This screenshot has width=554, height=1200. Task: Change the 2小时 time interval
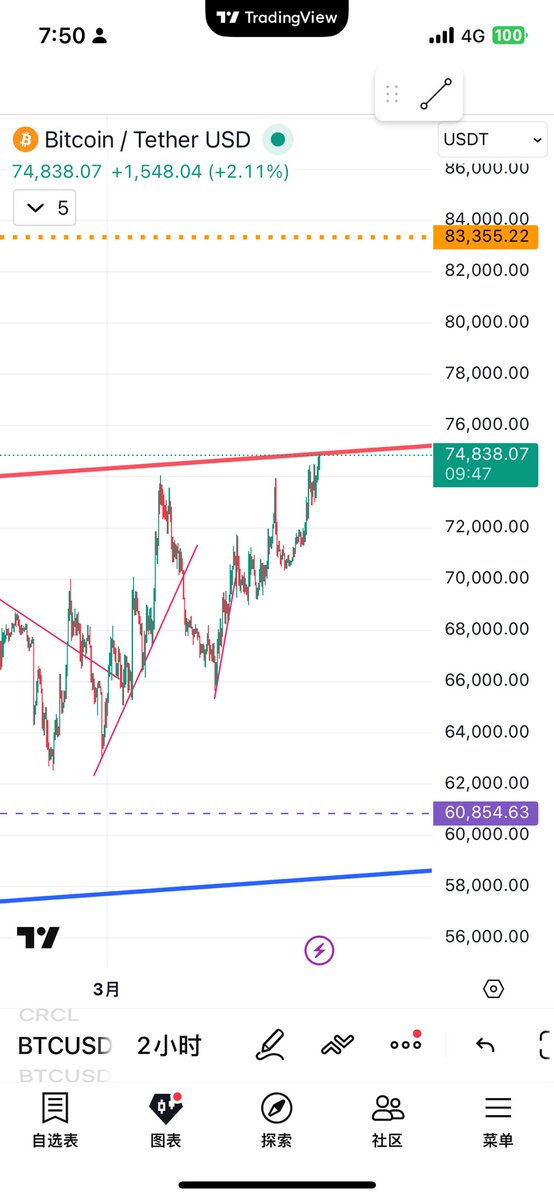(x=169, y=1046)
